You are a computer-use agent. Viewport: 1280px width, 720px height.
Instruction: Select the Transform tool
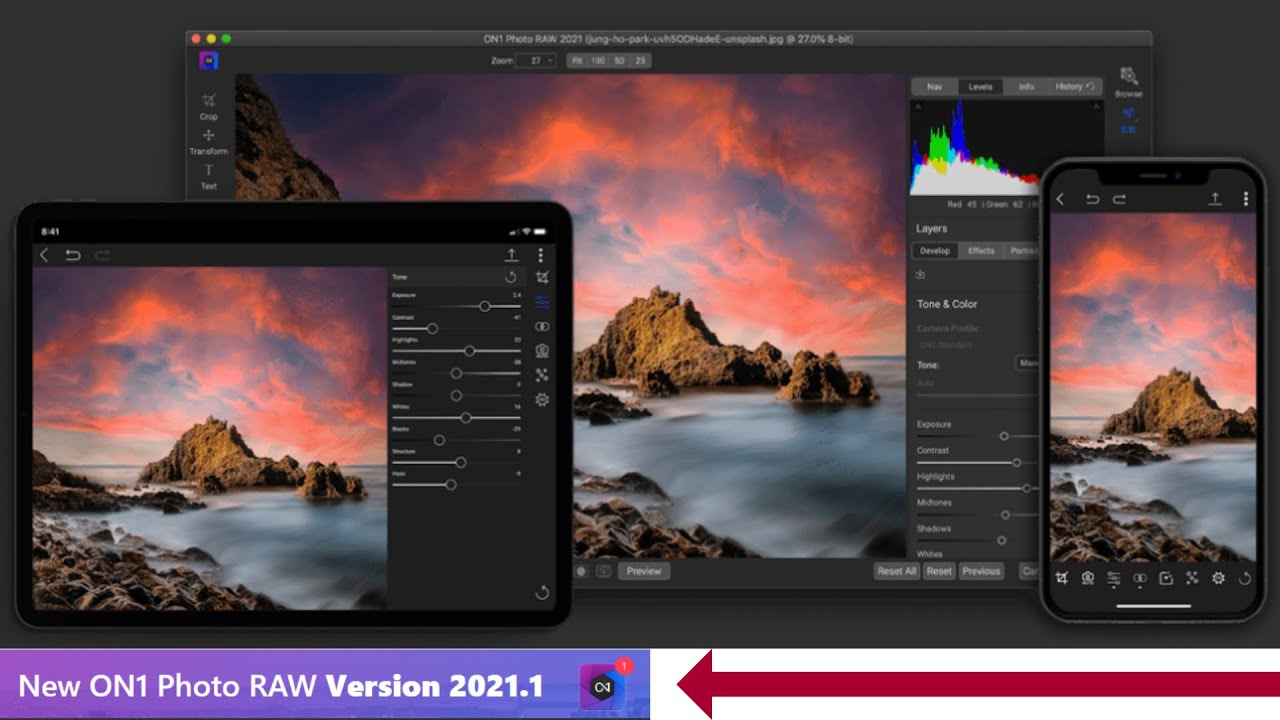[x=208, y=136]
